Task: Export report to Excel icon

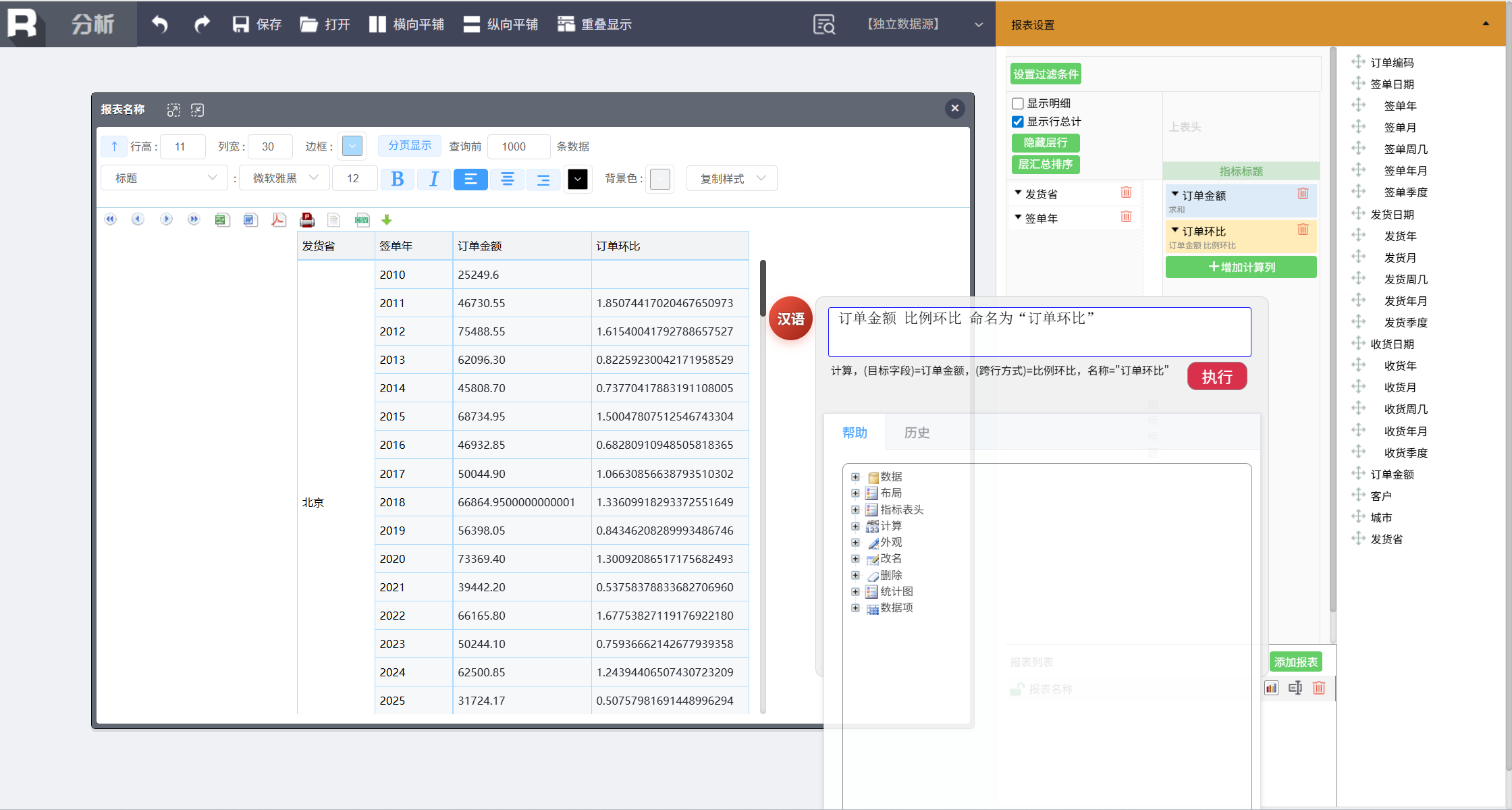Action: click(x=222, y=219)
